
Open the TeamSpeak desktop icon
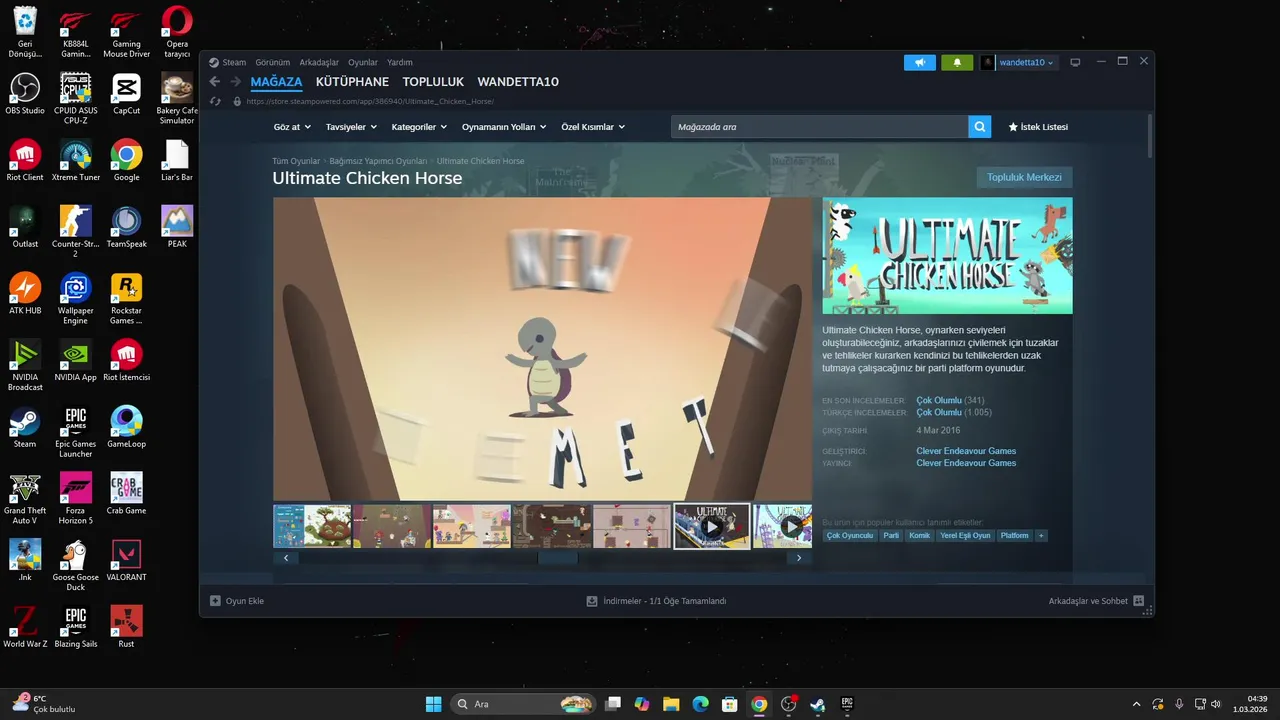126,227
